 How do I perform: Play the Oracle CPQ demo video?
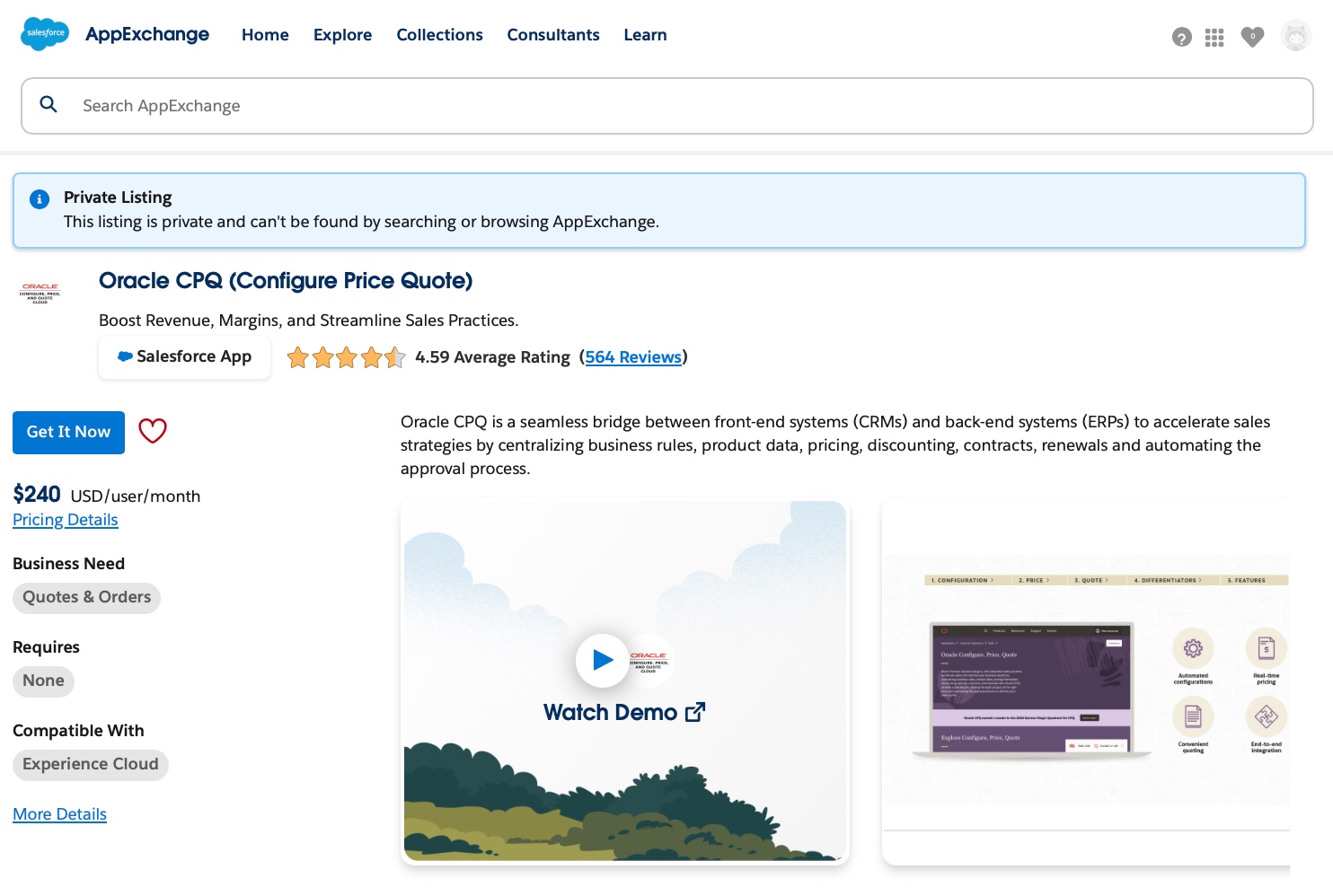(603, 661)
